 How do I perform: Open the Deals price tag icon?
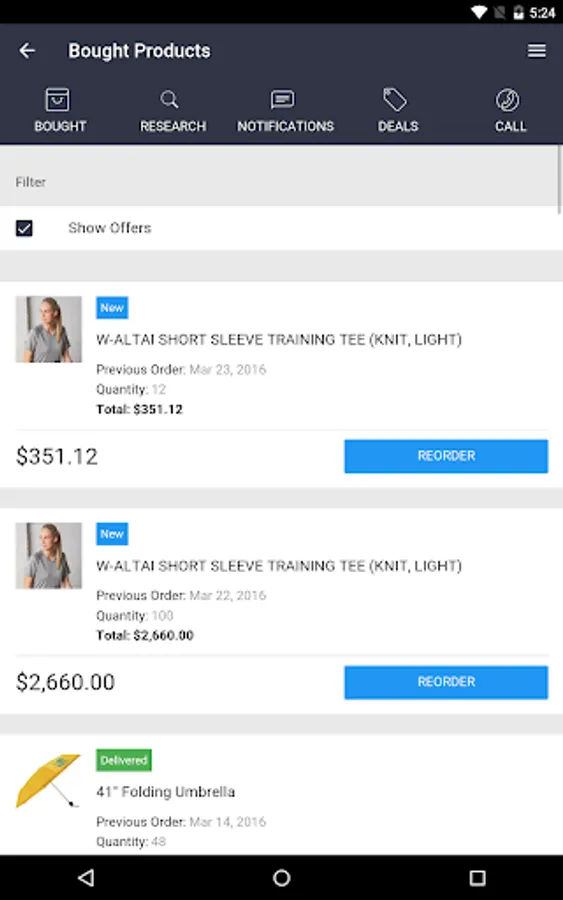395,100
